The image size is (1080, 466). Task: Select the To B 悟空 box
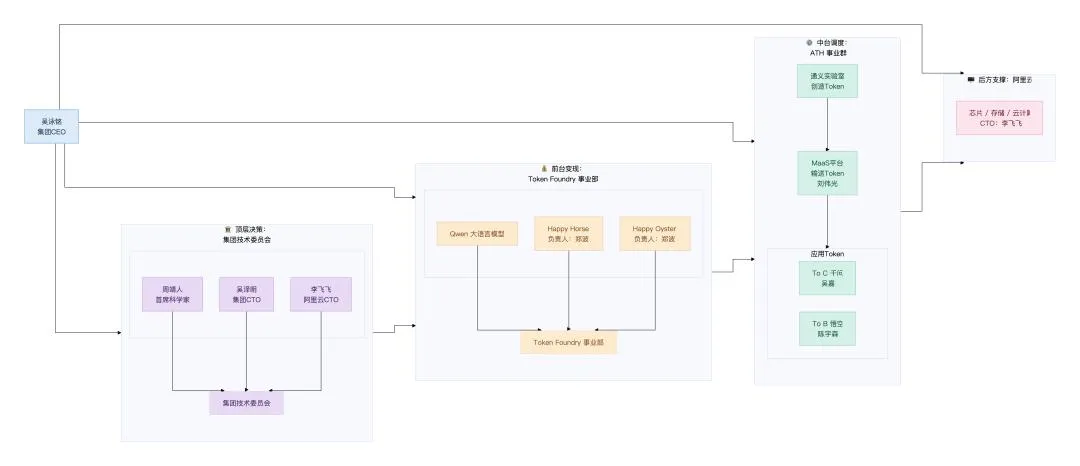point(827,328)
